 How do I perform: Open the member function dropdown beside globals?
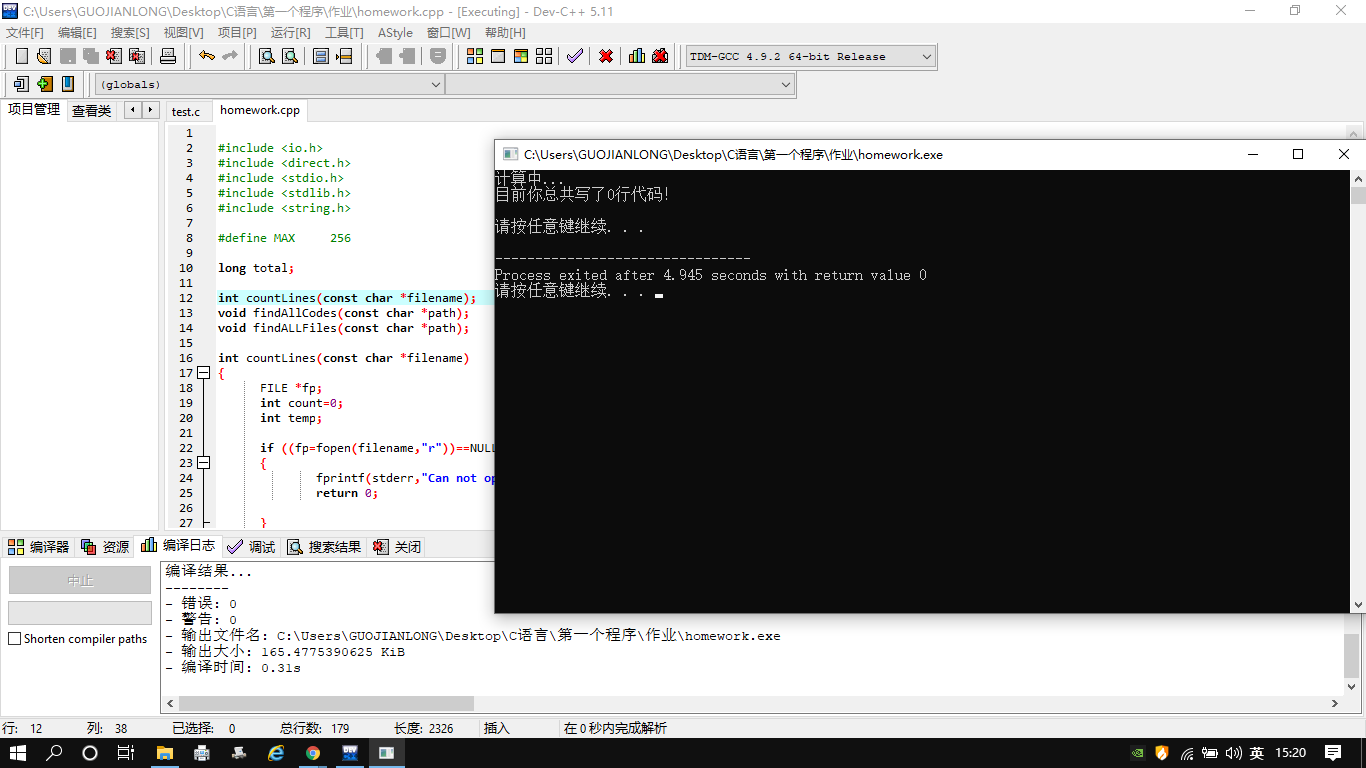click(x=785, y=85)
